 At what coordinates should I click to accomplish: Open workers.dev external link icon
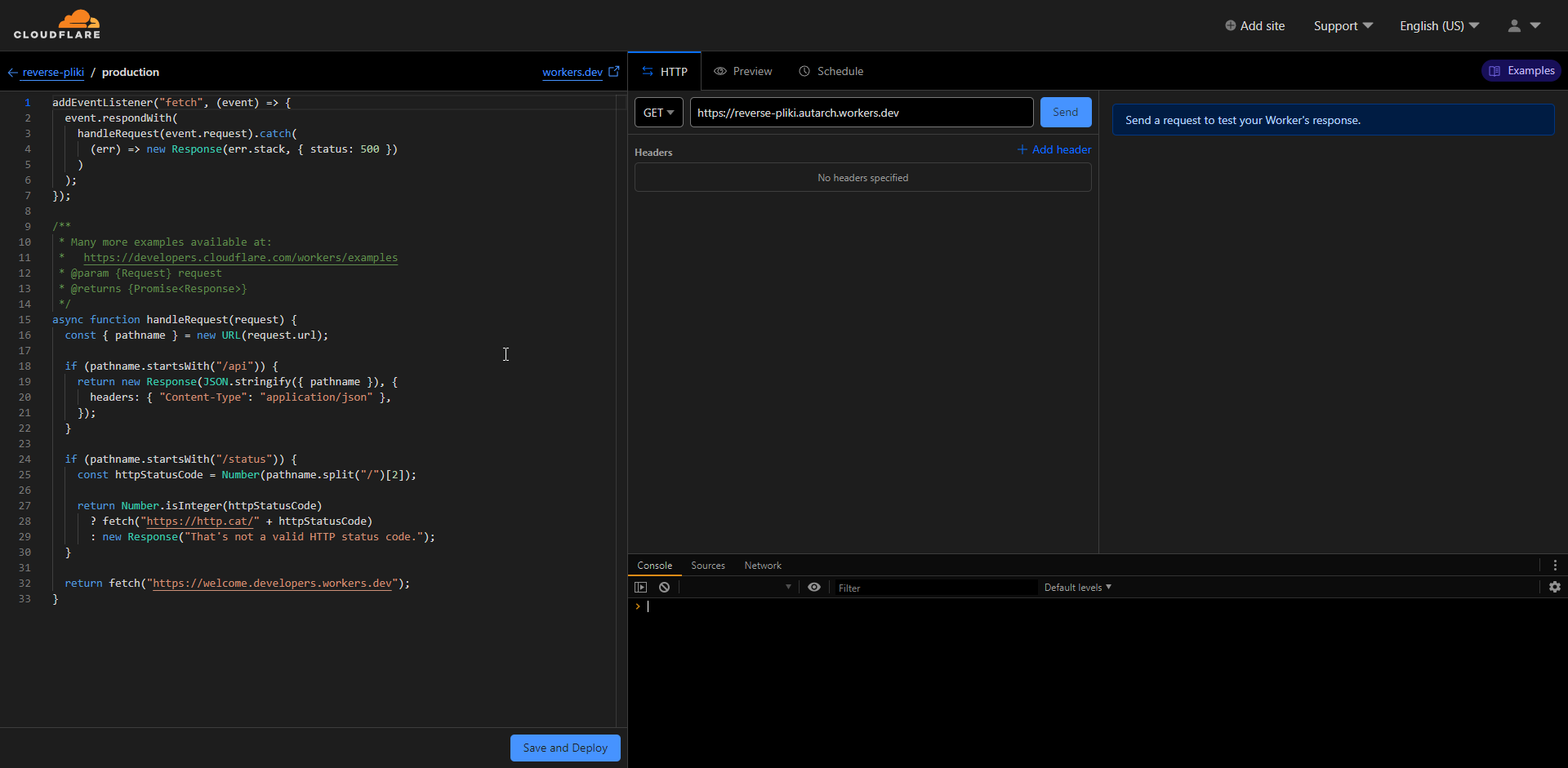pyautogui.click(x=614, y=71)
